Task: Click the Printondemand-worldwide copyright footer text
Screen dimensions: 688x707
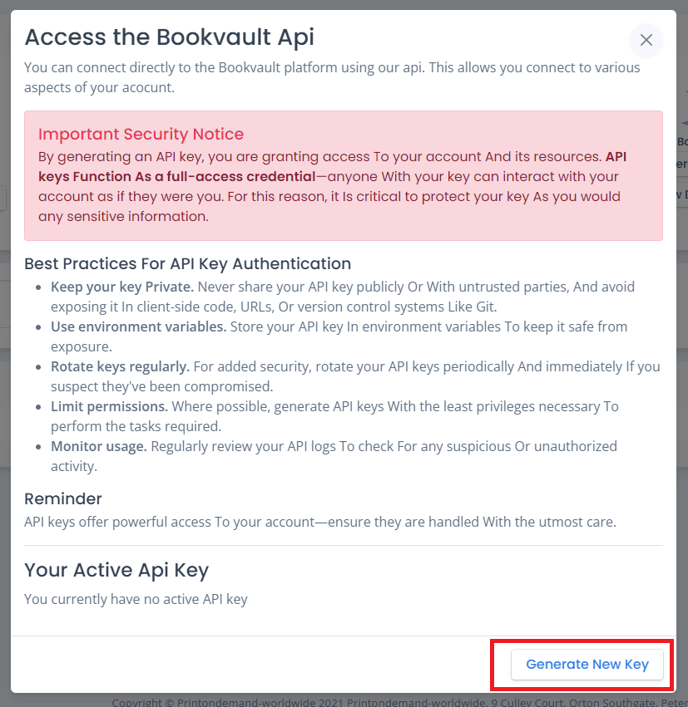Action: (x=399, y=702)
